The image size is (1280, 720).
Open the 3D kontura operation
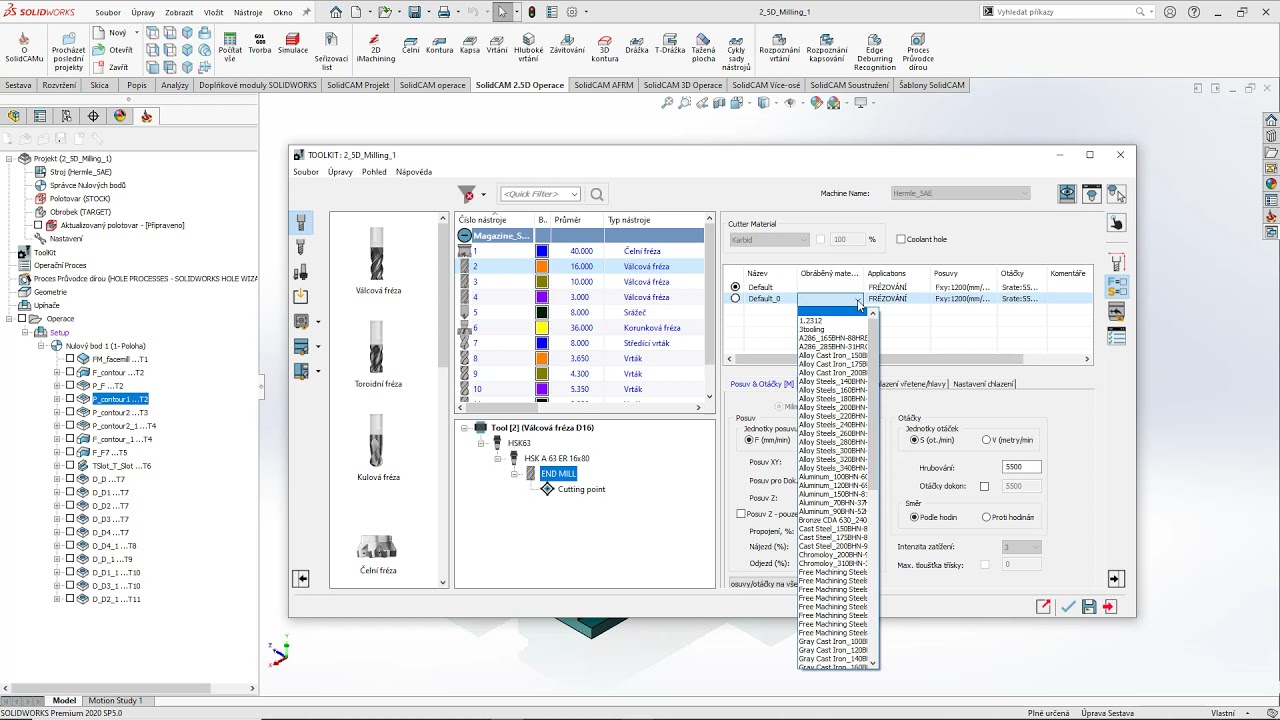604,48
